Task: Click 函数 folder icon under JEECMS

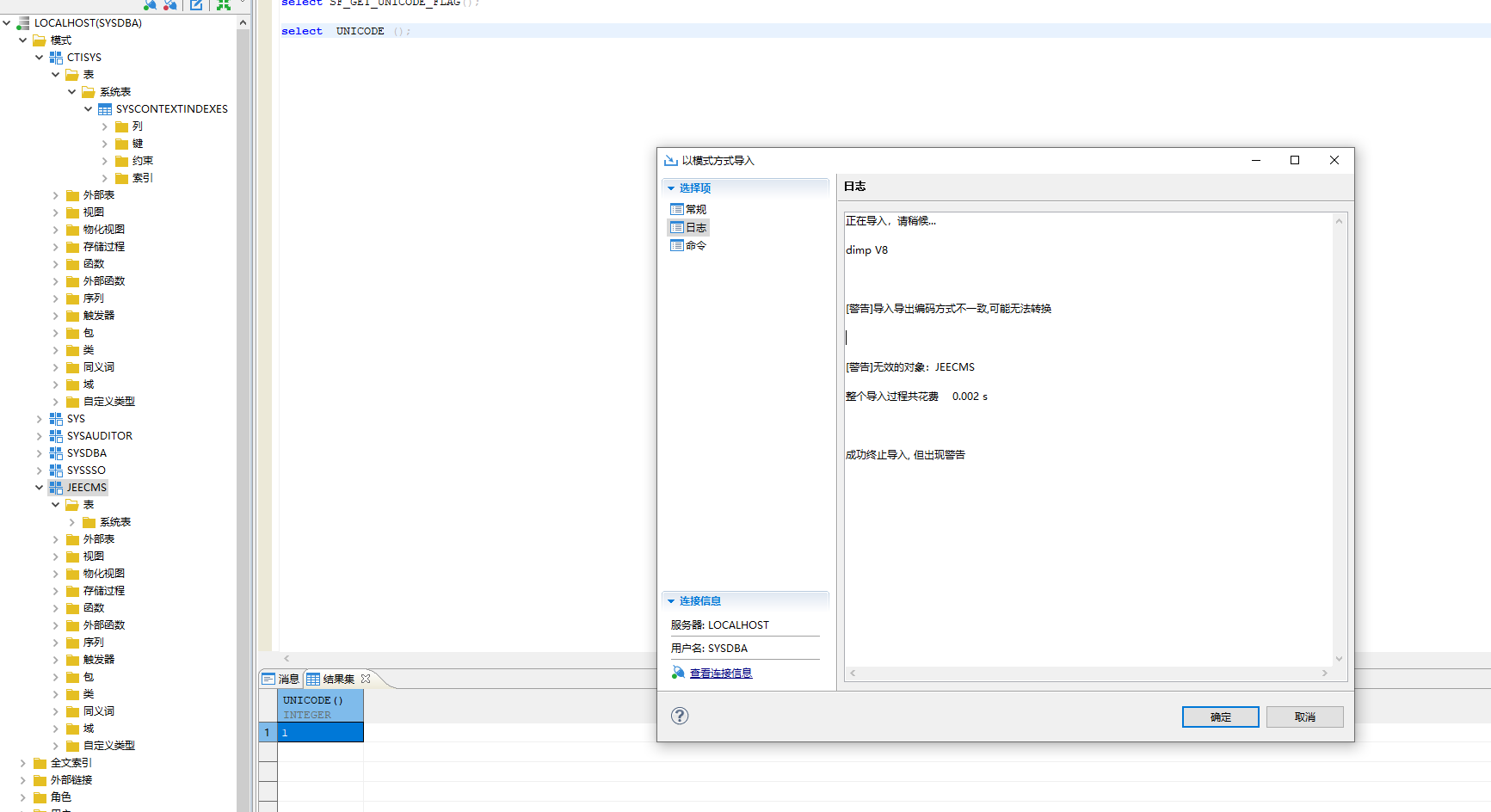Action: click(x=72, y=608)
